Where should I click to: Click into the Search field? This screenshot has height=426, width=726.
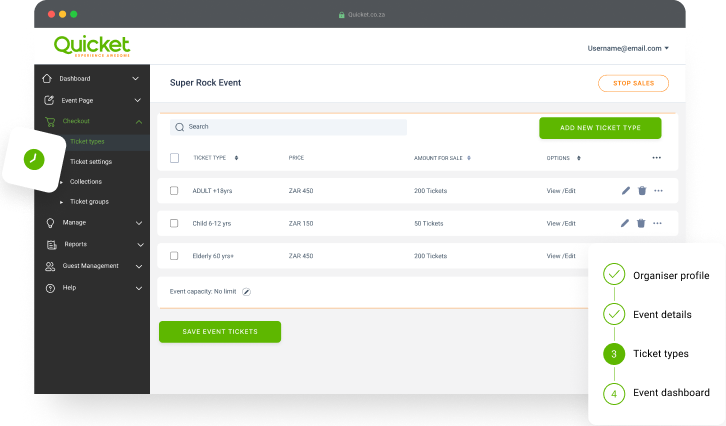[290, 127]
